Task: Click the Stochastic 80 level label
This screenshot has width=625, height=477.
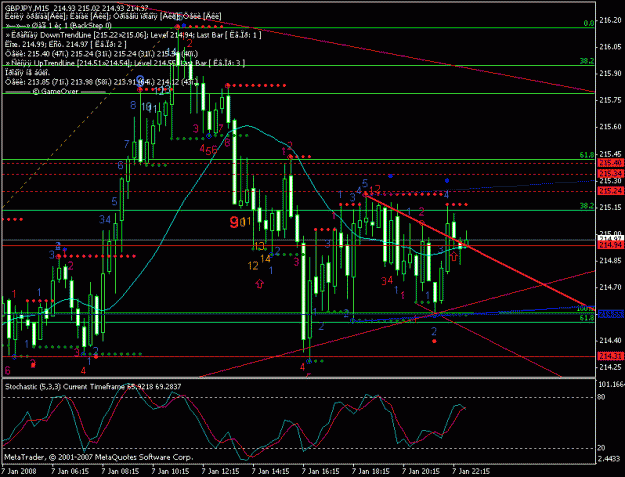Action: pyautogui.click(x=602, y=397)
